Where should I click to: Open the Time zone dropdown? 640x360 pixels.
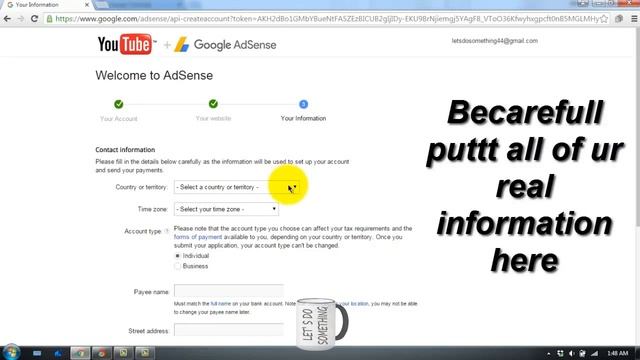coord(226,209)
